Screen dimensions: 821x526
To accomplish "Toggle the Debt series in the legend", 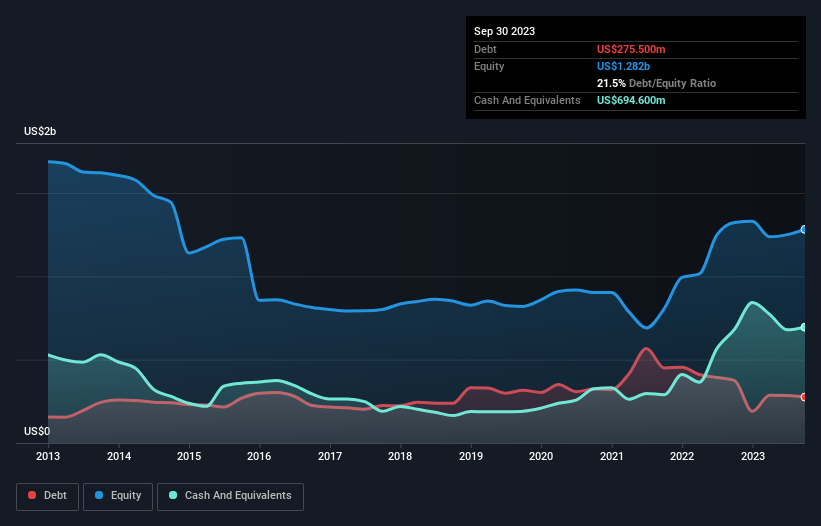I will (x=47, y=496).
